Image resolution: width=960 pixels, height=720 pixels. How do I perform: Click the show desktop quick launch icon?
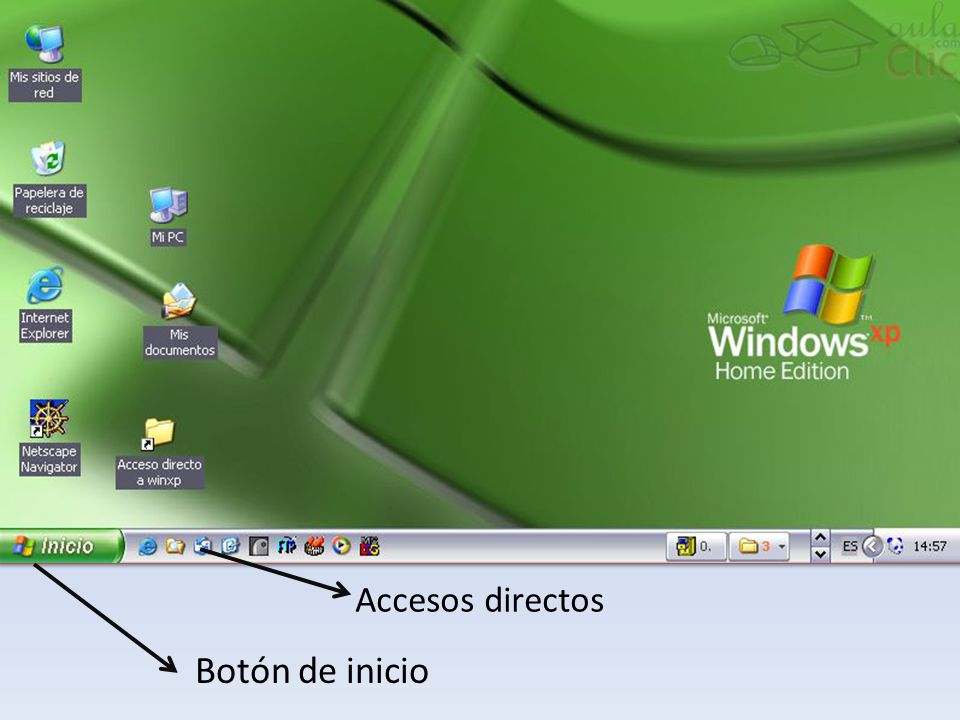(x=203, y=546)
